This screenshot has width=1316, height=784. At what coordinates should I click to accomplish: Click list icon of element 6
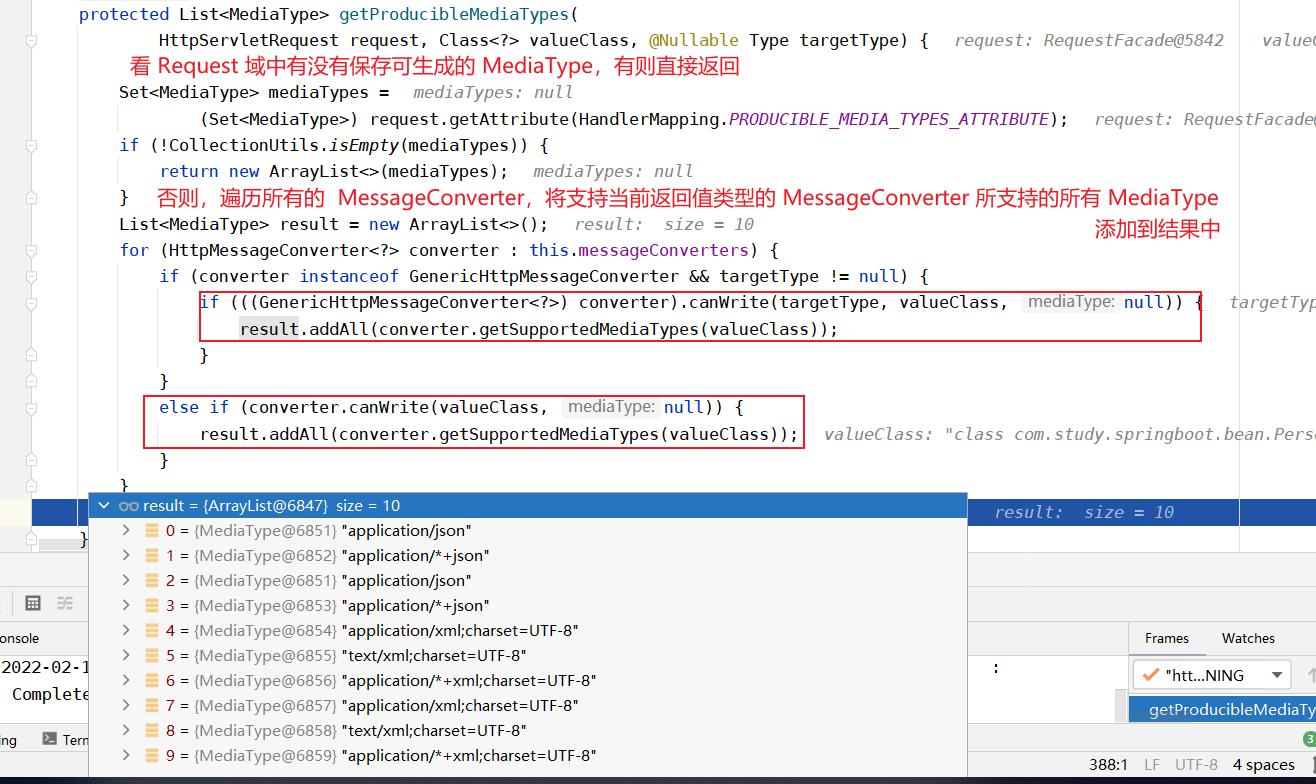tap(152, 681)
